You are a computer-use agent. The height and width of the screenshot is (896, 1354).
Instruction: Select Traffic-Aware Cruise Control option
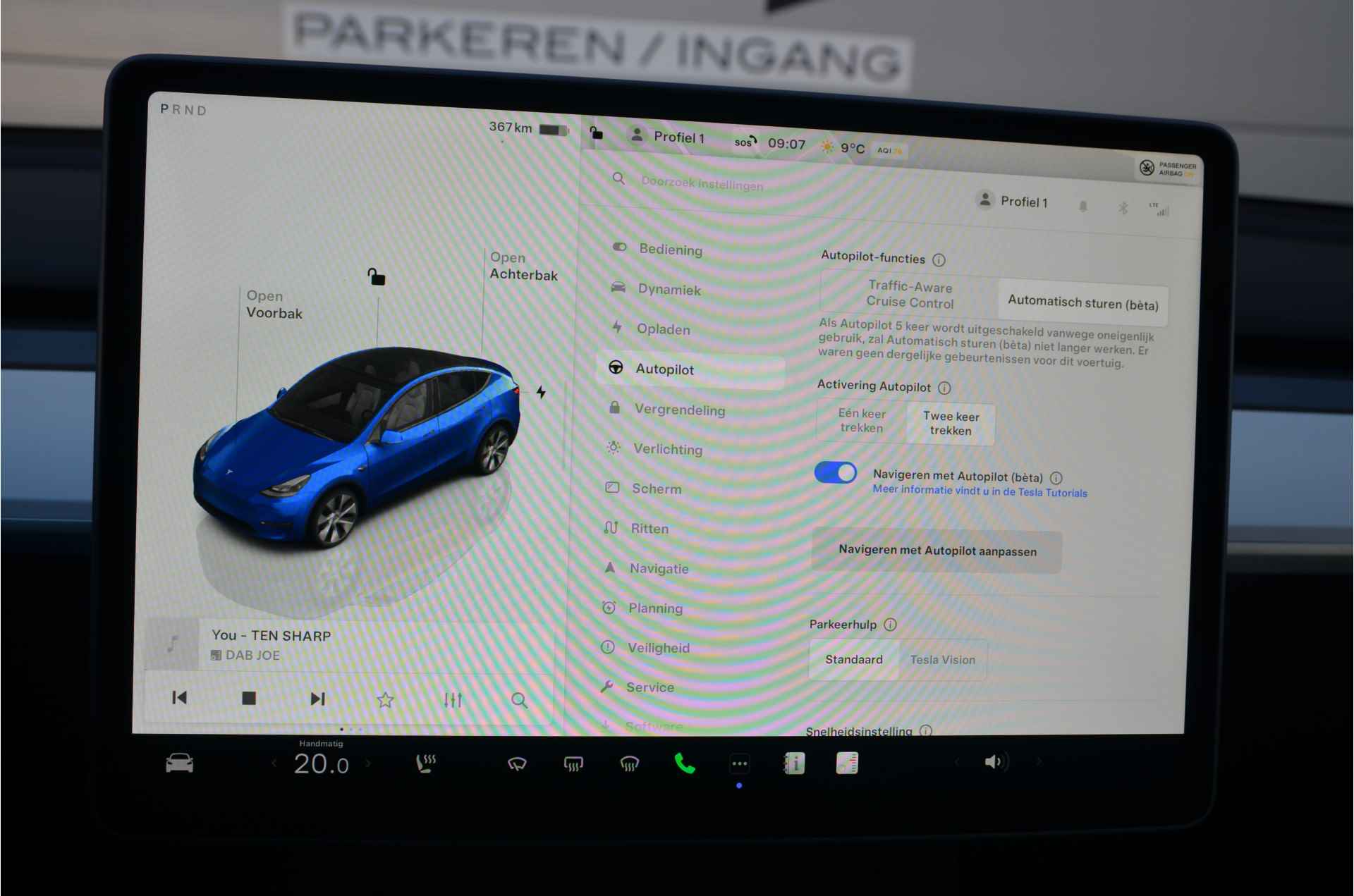click(x=910, y=294)
